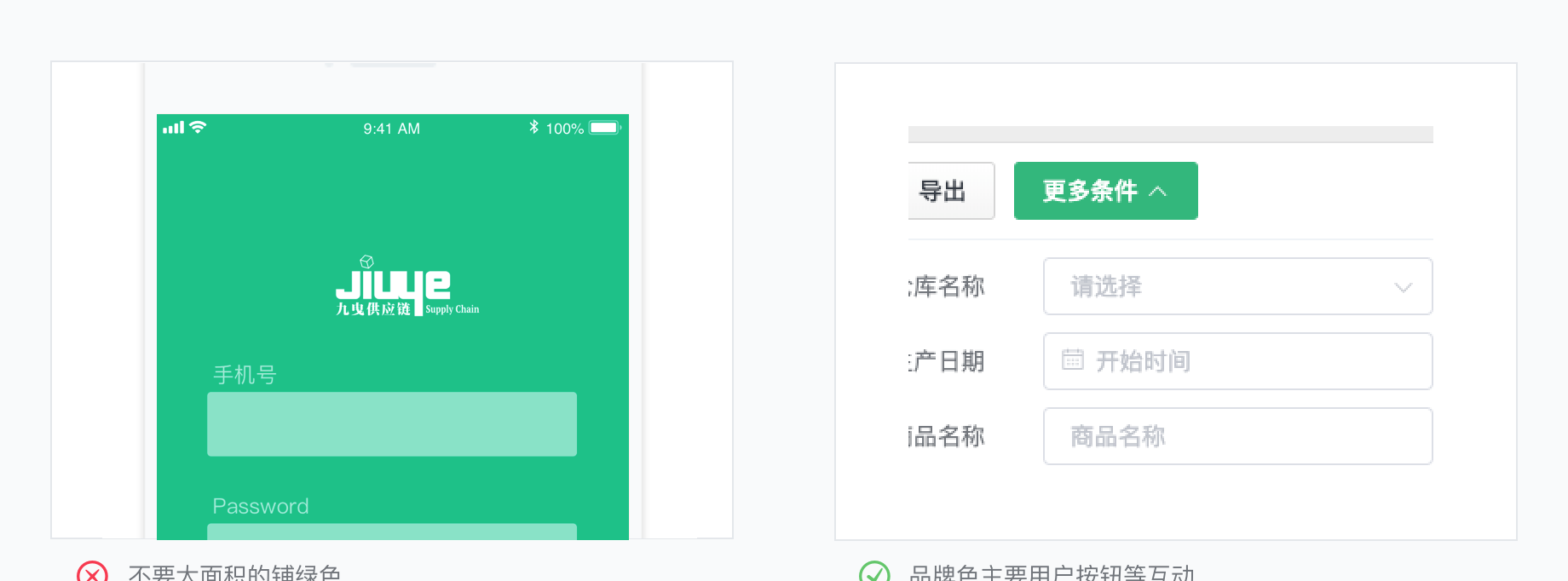1568x581 pixels.
Task: Click the green checkmark icon below right example
Action: [874, 572]
